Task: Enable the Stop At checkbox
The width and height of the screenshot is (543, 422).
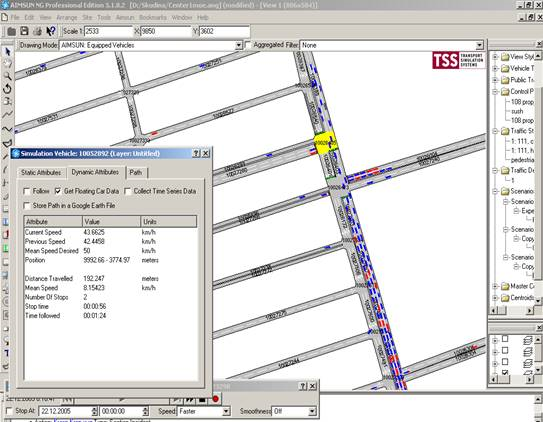Action: click(9, 411)
